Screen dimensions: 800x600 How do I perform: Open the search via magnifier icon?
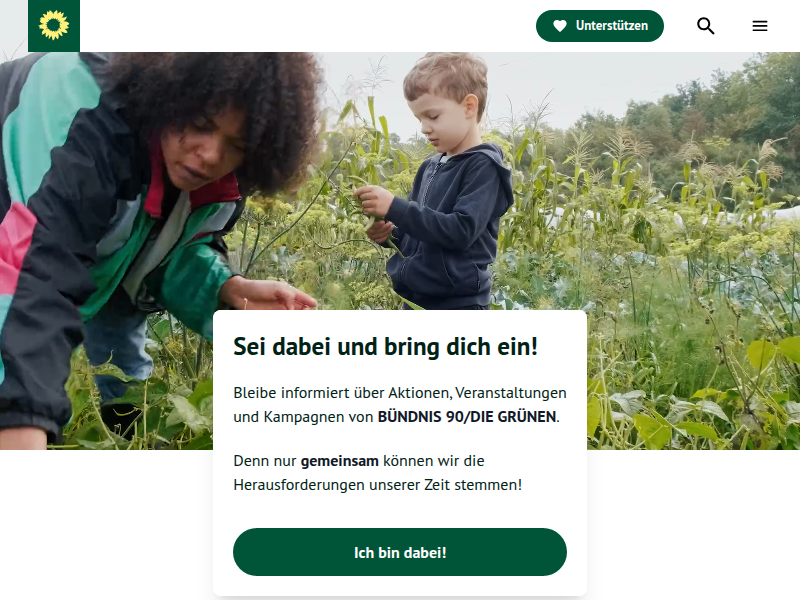tap(706, 26)
